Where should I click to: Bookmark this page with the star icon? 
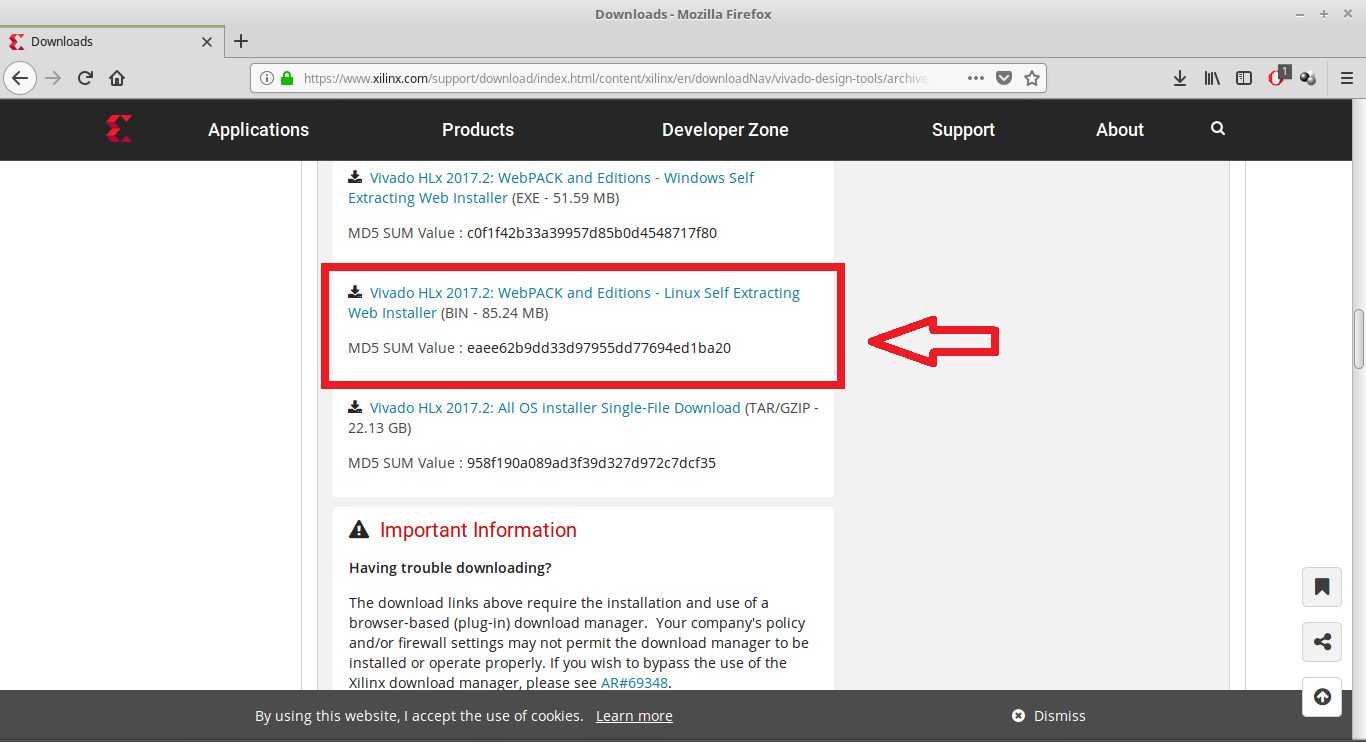coord(1032,78)
